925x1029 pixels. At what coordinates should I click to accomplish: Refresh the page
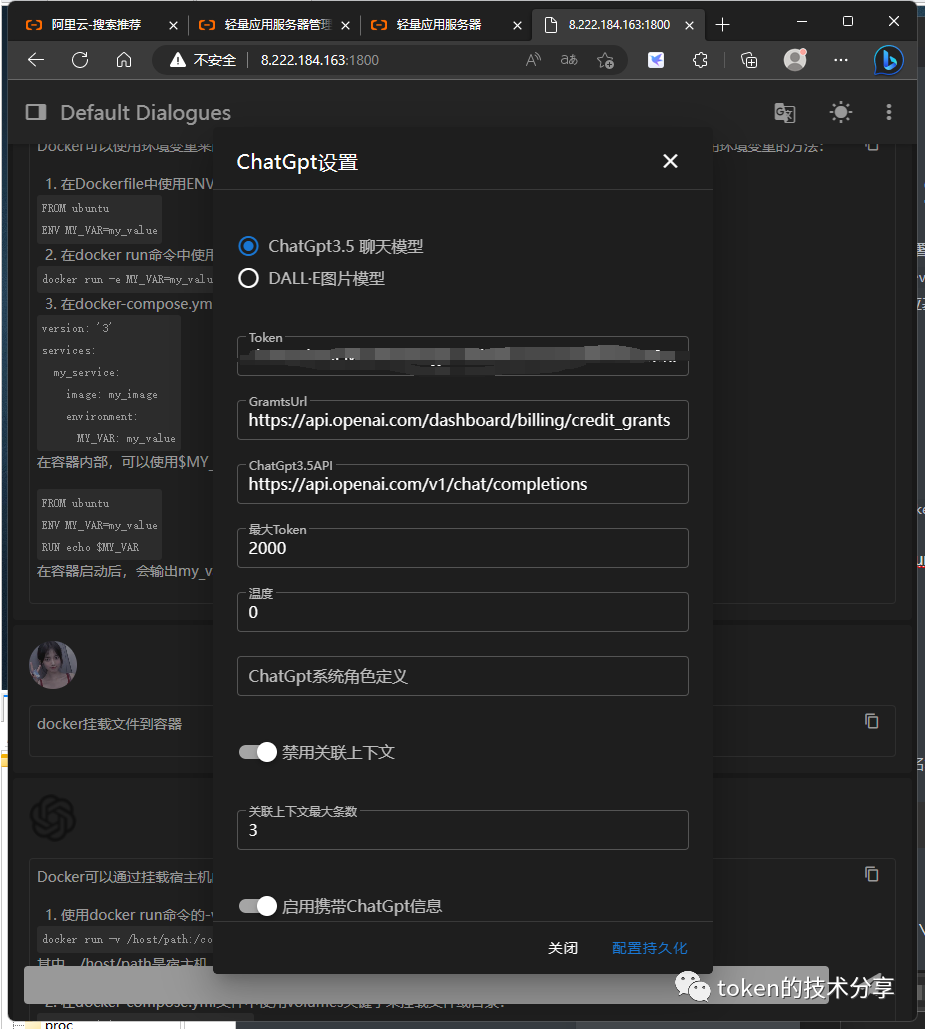click(x=80, y=60)
